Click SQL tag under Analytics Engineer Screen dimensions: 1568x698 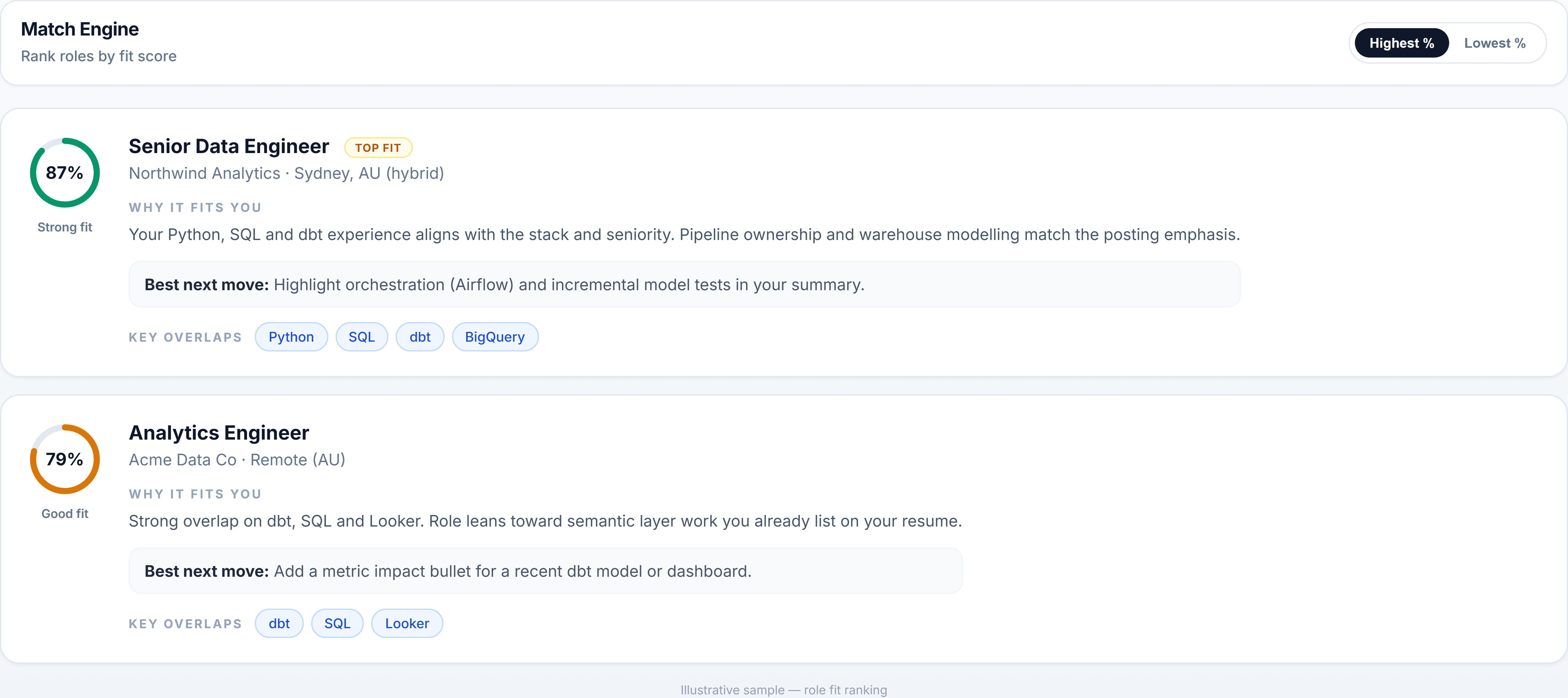[337, 624]
